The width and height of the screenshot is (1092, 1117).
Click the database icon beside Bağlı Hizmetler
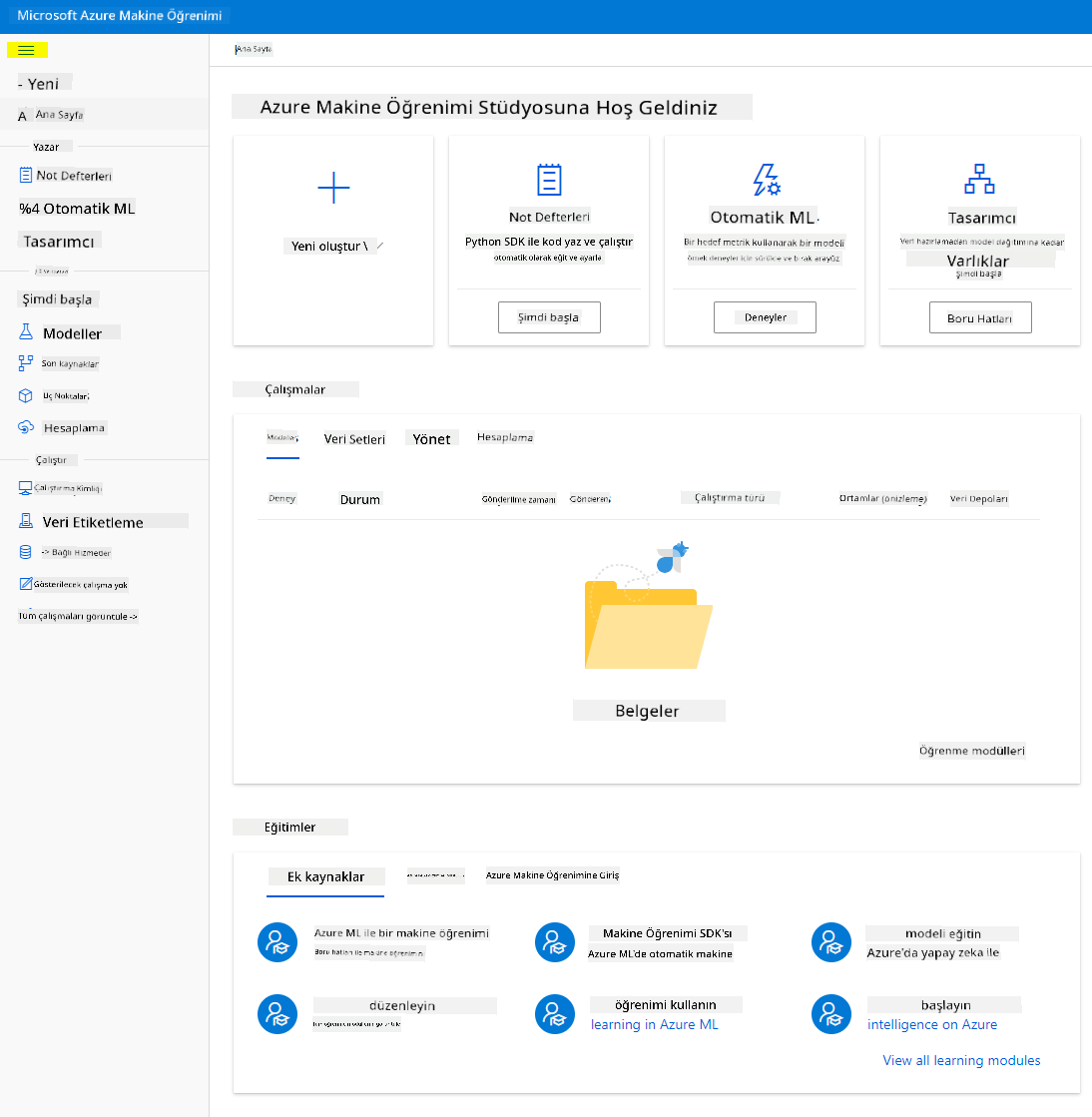coord(26,552)
